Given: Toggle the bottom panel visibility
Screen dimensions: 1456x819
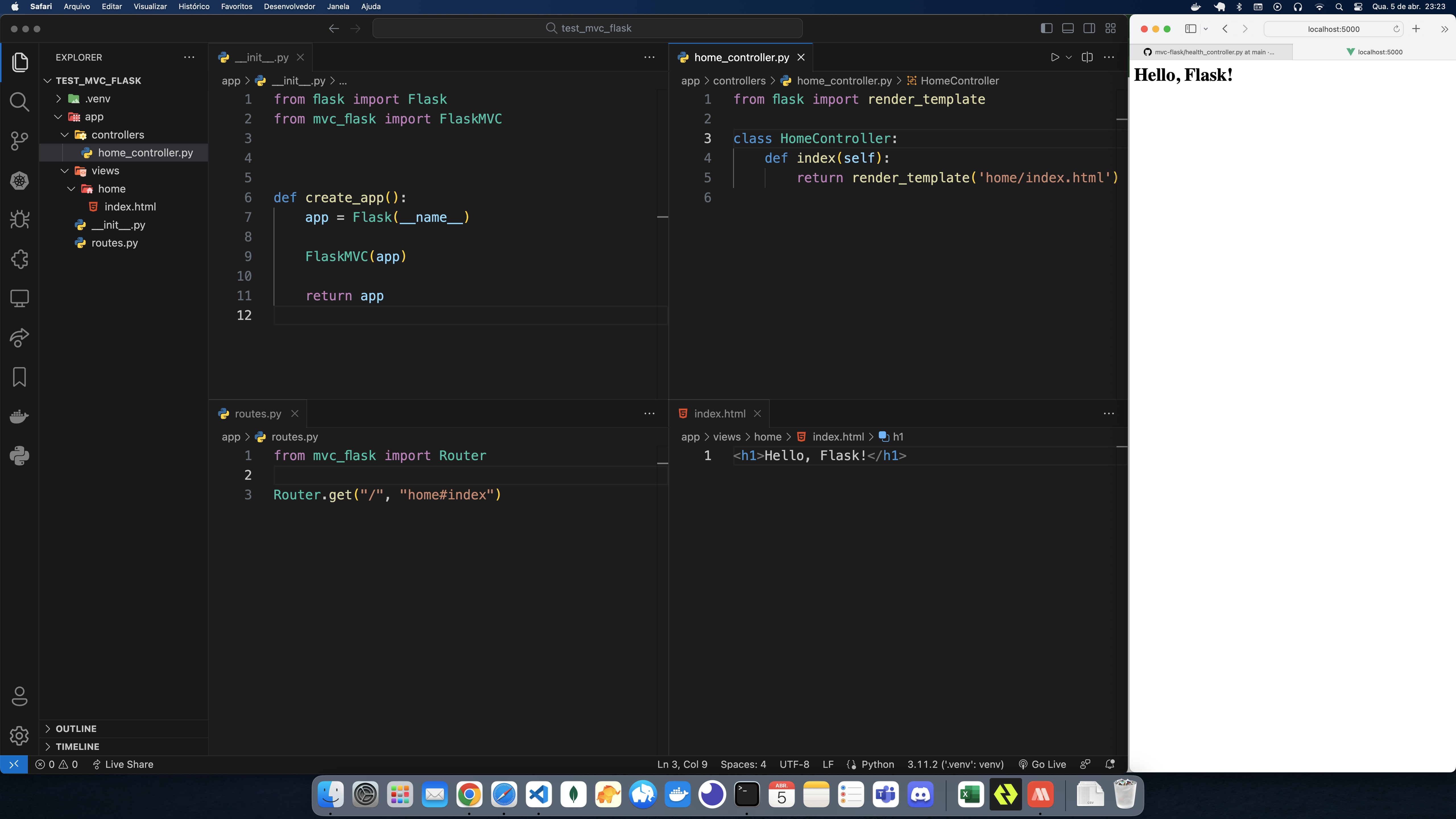Looking at the screenshot, I should [1068, 28].
